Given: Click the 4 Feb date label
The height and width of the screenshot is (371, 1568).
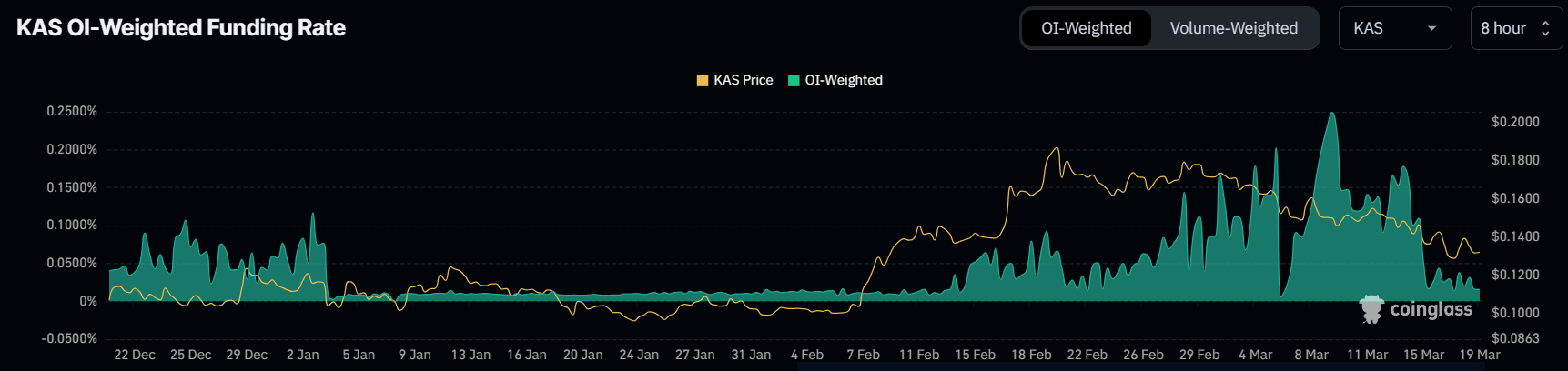Looking at the screenshot, I should click(807, 355).
